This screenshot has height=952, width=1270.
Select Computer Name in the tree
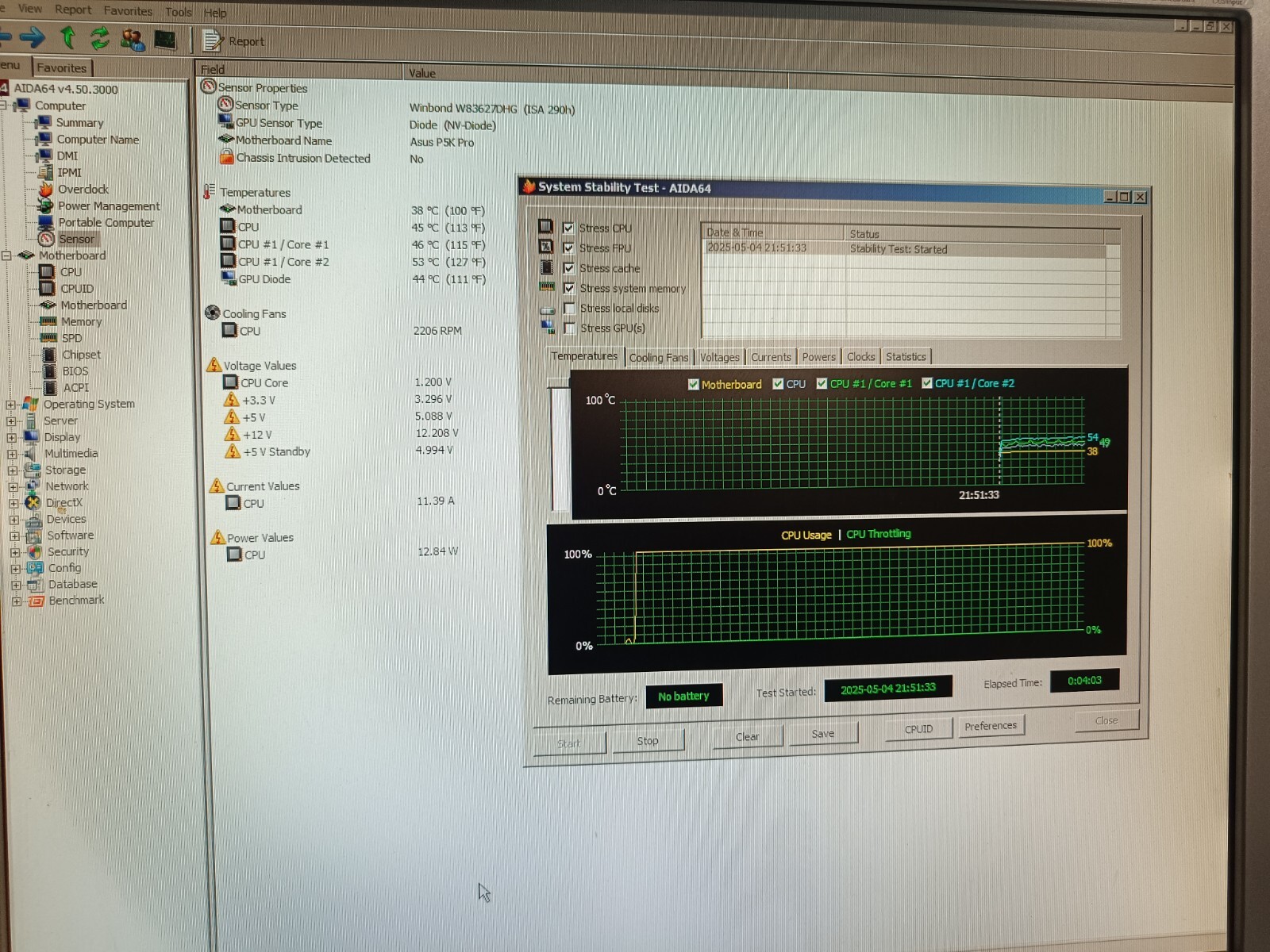click(98, 140)
